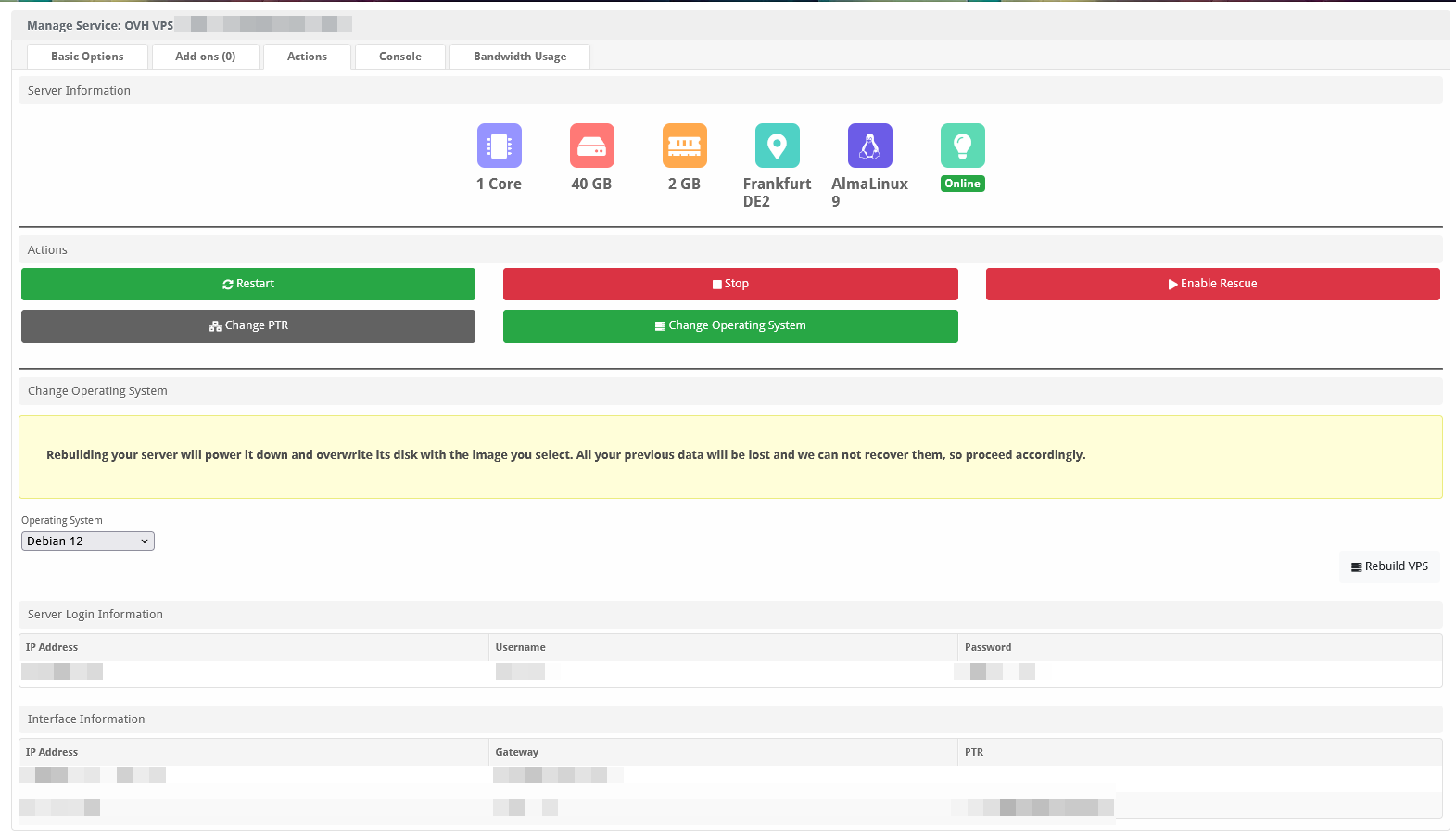Viewport: 1456px width, 840px height.
Task: Click the lightbulb status icon
Action: click(962, 146)
